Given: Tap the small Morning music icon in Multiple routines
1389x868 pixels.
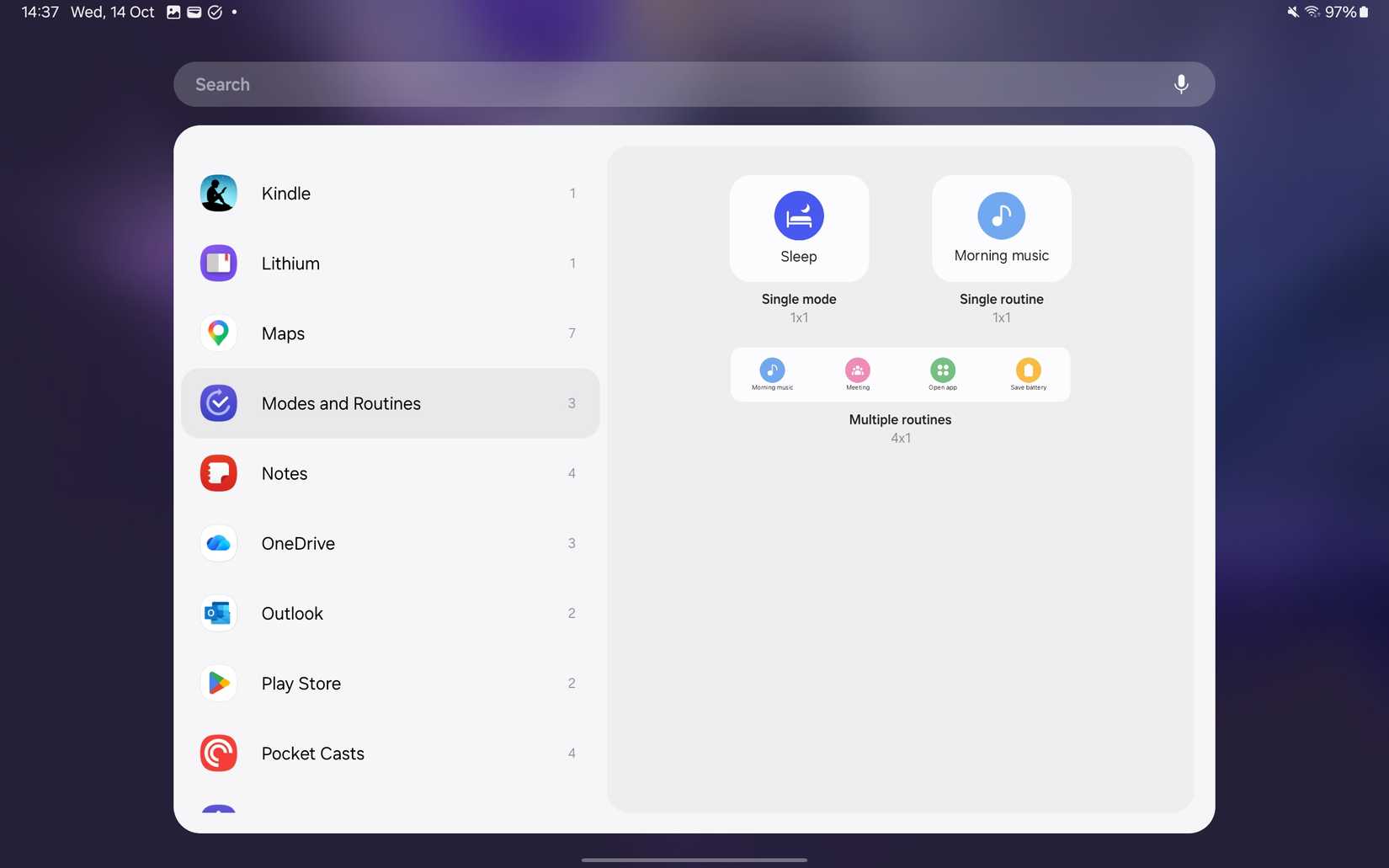Looking at the screenshot, I should pos(772,370).
